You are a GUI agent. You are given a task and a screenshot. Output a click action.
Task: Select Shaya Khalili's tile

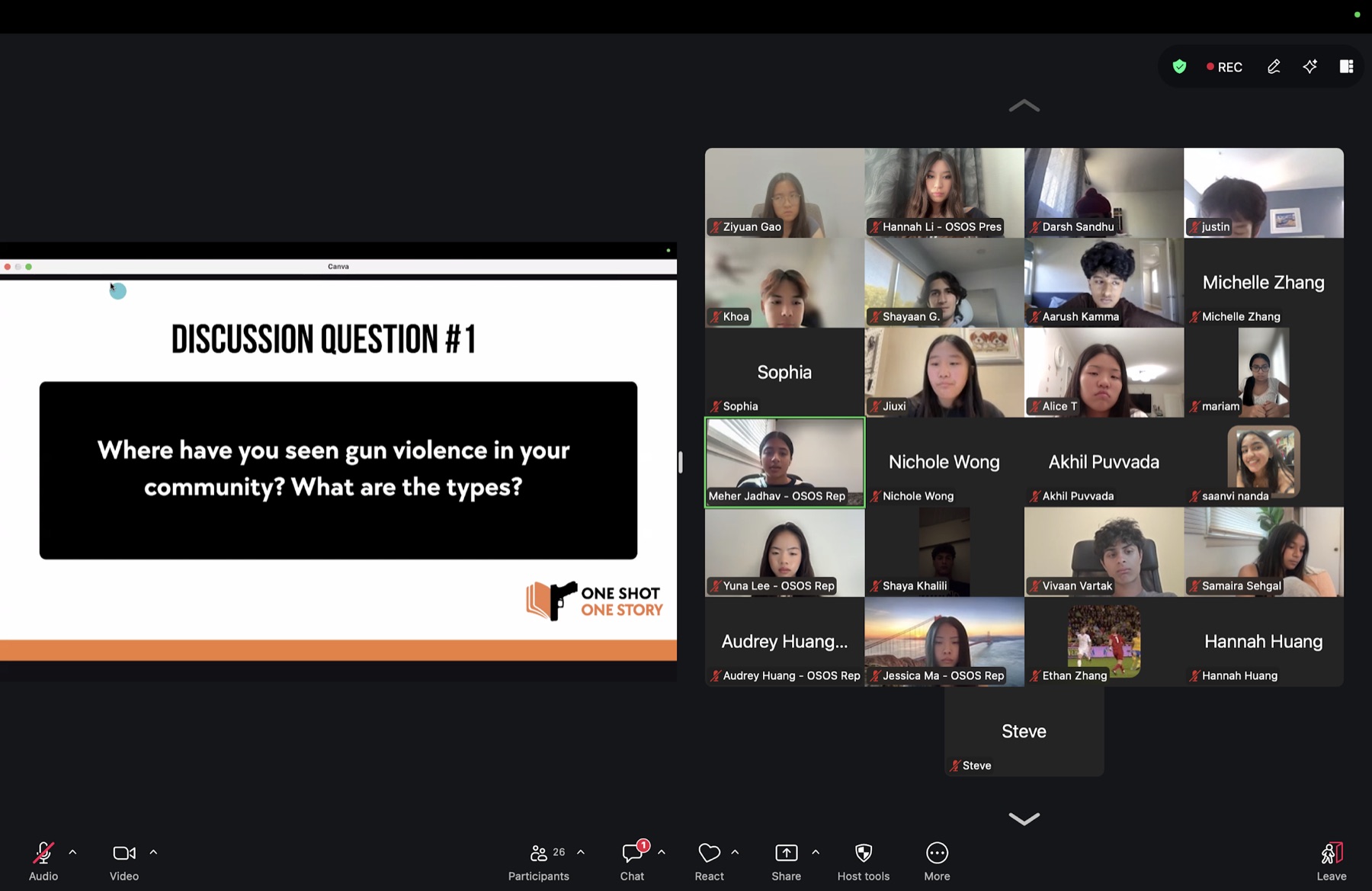point(944,552)
